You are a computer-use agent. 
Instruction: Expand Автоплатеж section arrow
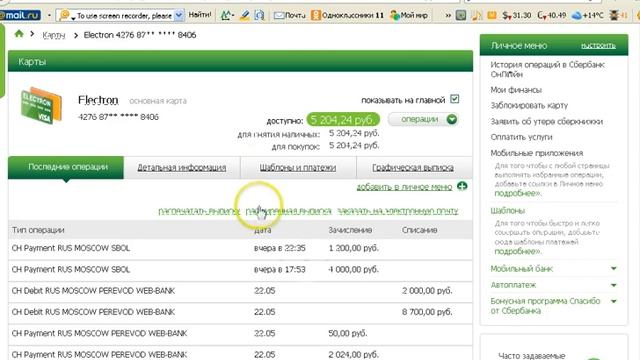[x=613, y=285]
